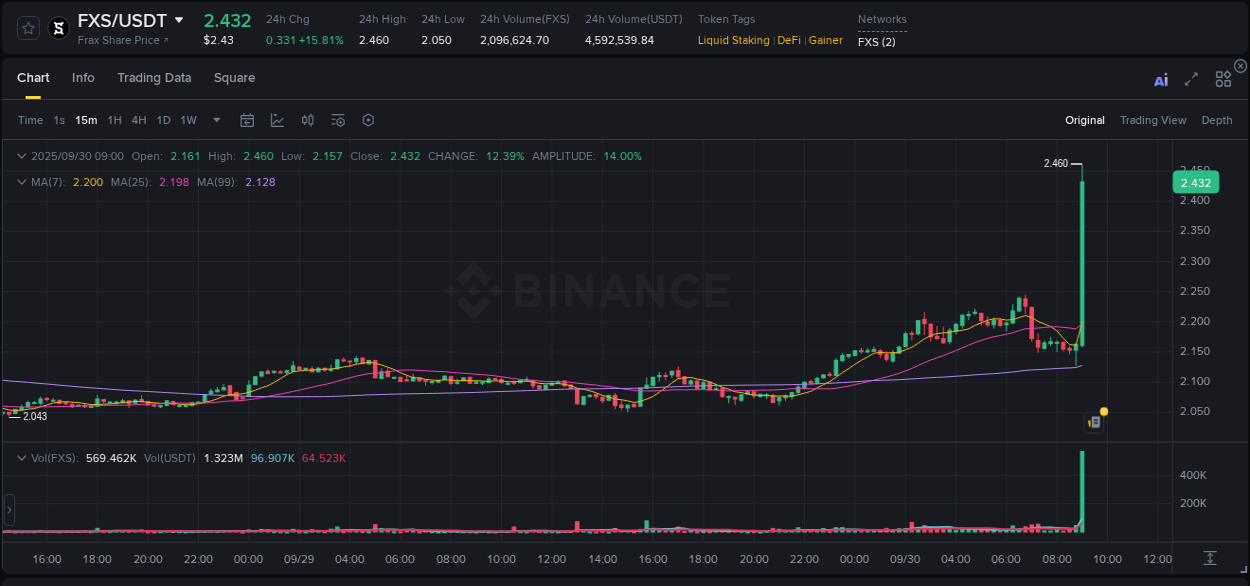Image resolution: width=1250 pixels, height=586 pixels.
Task: Open the widgets layout icon near fullscreen arrow
Action: (x=1223, y=78)
